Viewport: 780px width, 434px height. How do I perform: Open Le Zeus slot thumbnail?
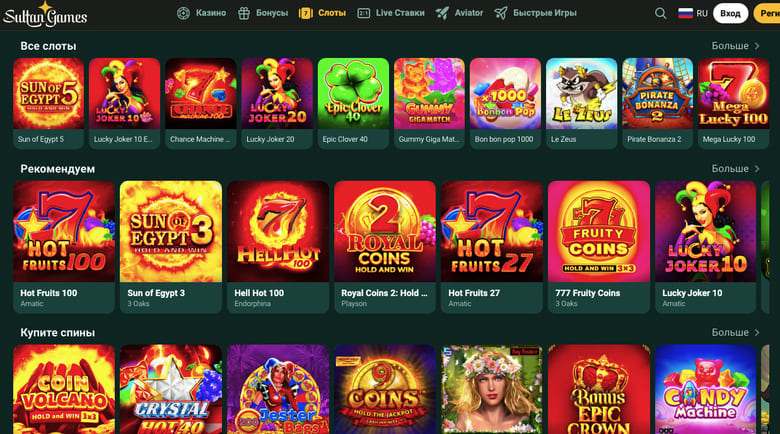tap(582, 103)
